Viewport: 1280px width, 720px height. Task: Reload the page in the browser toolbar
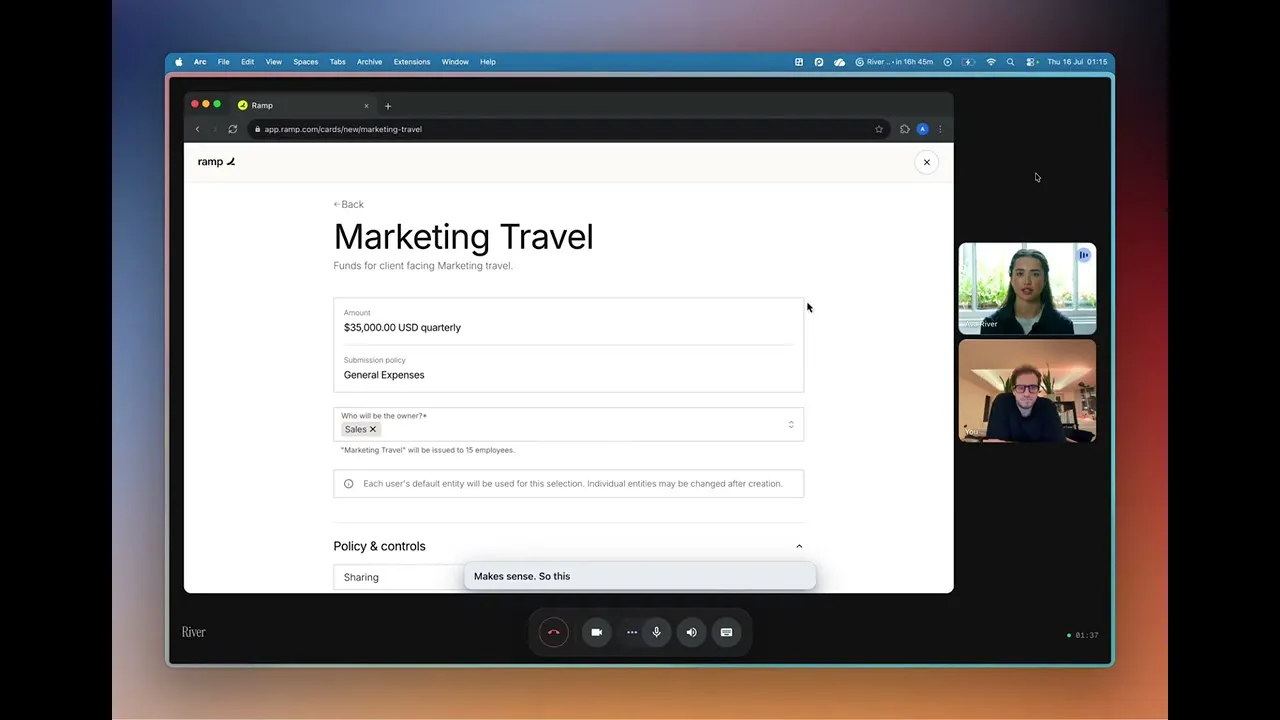click(x=233, y=129)
